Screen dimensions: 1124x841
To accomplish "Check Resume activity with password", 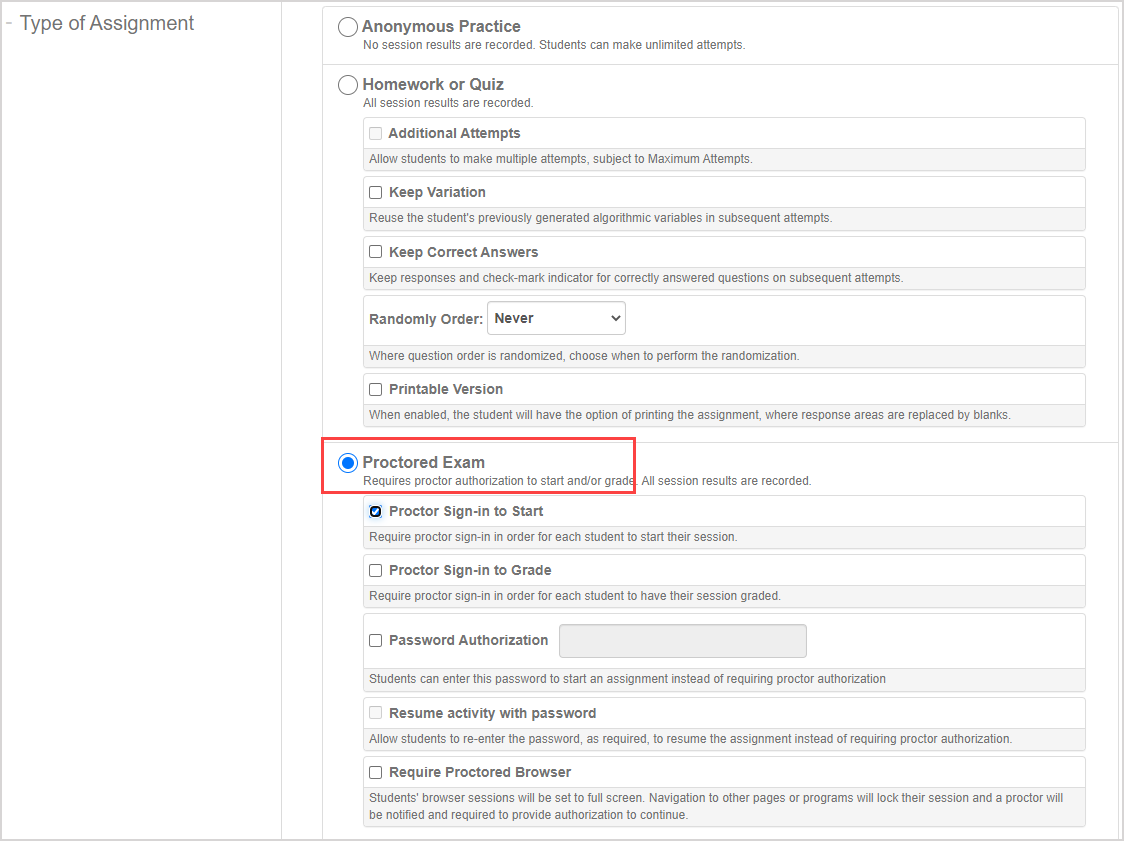I will coord(376,713).
